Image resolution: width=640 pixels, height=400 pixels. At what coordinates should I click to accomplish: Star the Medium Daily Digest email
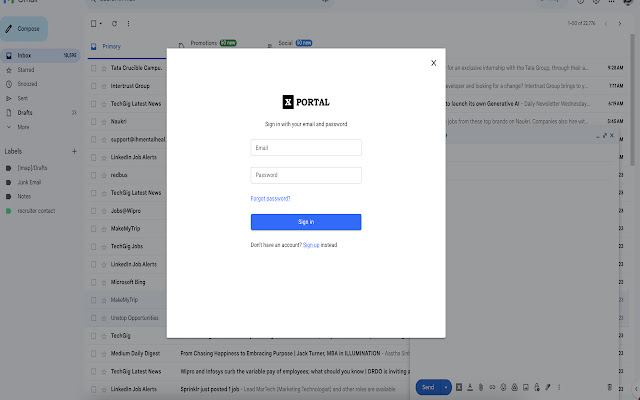(104, 353)
